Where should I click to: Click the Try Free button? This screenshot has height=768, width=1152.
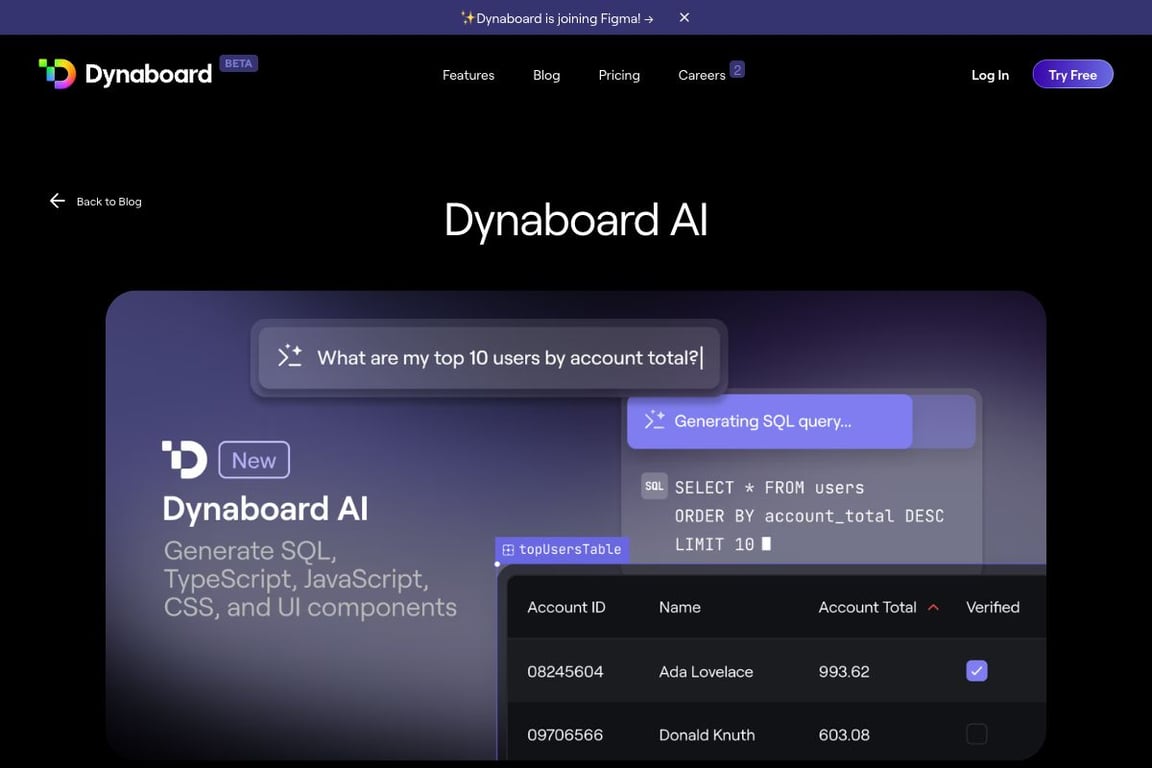tap(1072, 74)
